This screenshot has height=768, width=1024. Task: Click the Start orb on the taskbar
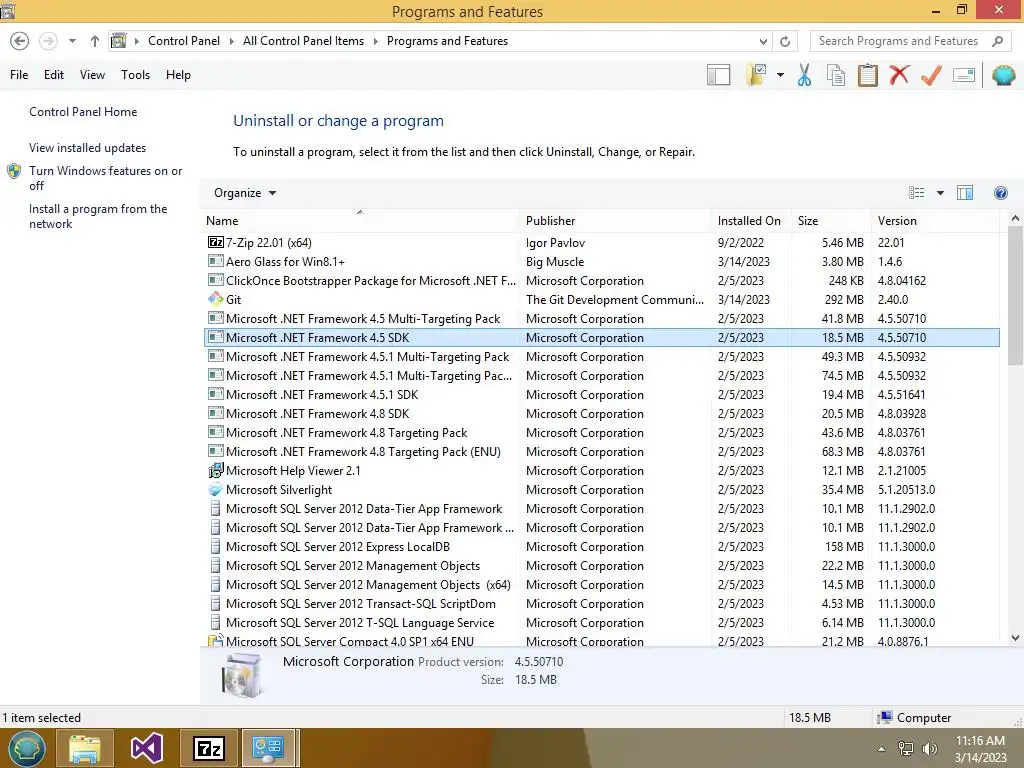[x=26, y=748]
